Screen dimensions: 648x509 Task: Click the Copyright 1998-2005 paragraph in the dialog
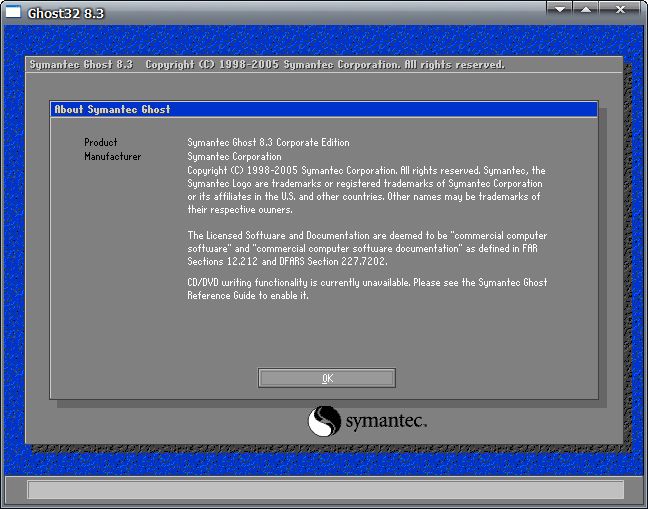[366, 190]
